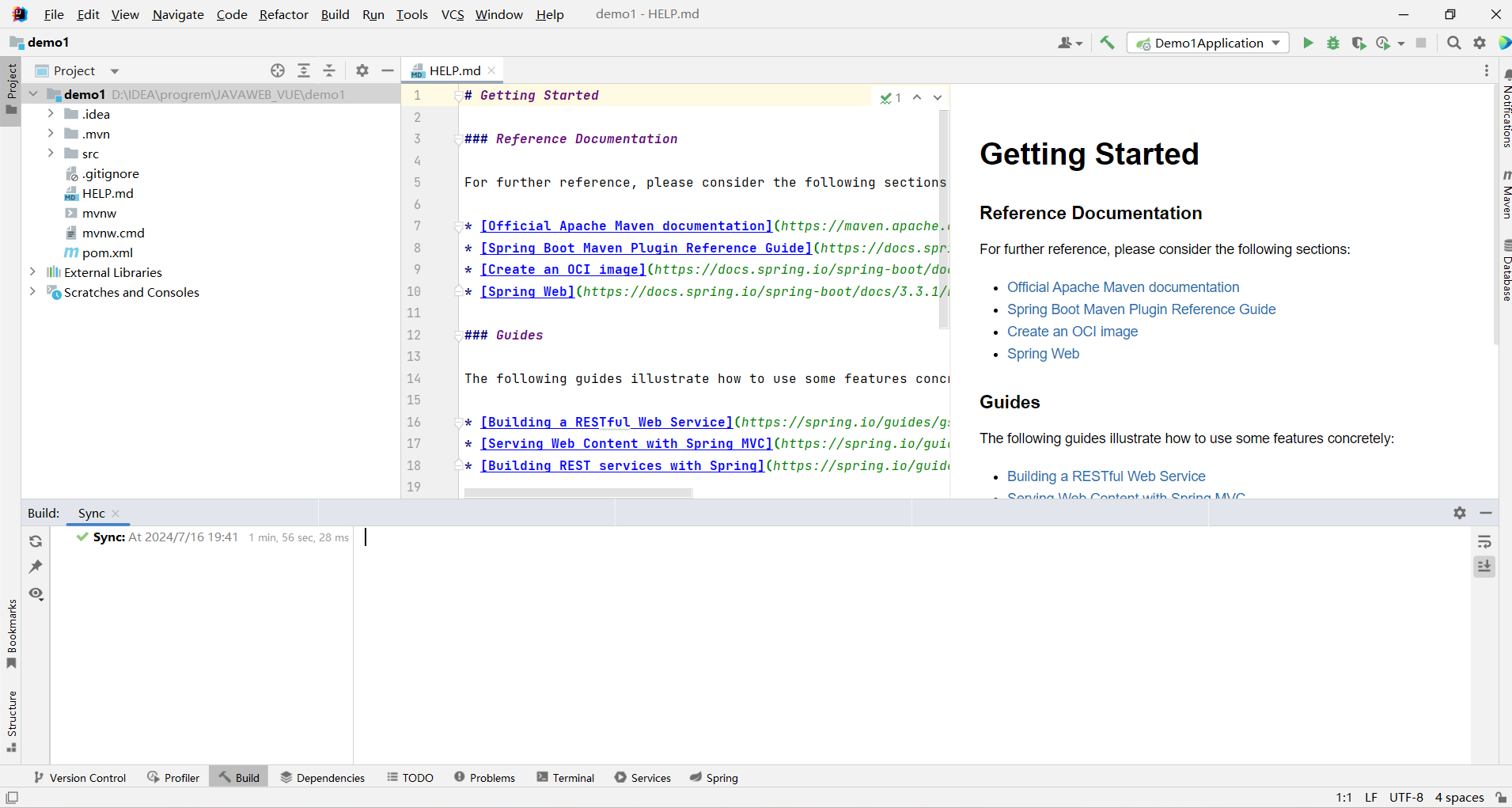Toggle the Project tool window sidebar button
This screenshot has width=1512, height=808.
click(11, 89)
